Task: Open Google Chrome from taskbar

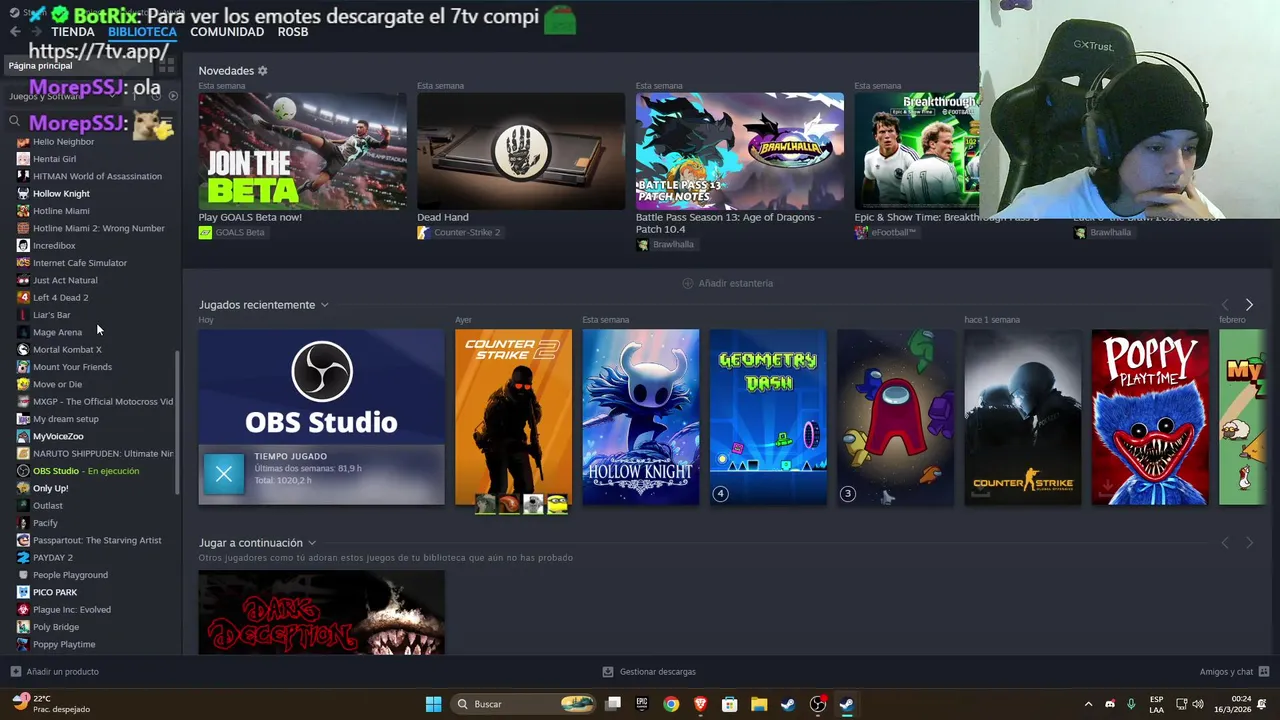Action: [671, 704]
